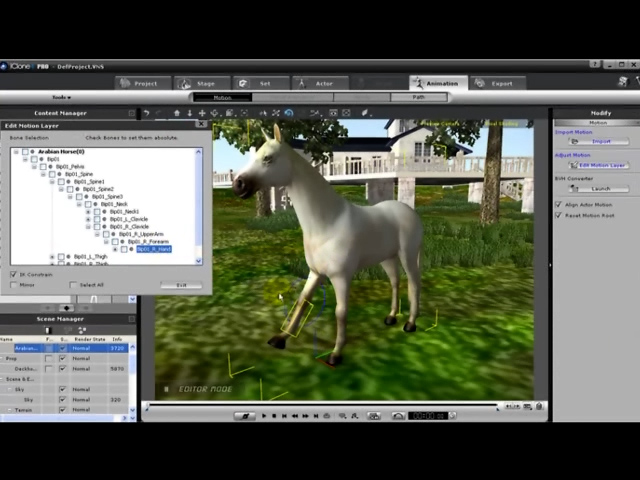This screenshot has height=480, width=640.
Task: Jump to the last frame
Action: (x=316, y=416)
